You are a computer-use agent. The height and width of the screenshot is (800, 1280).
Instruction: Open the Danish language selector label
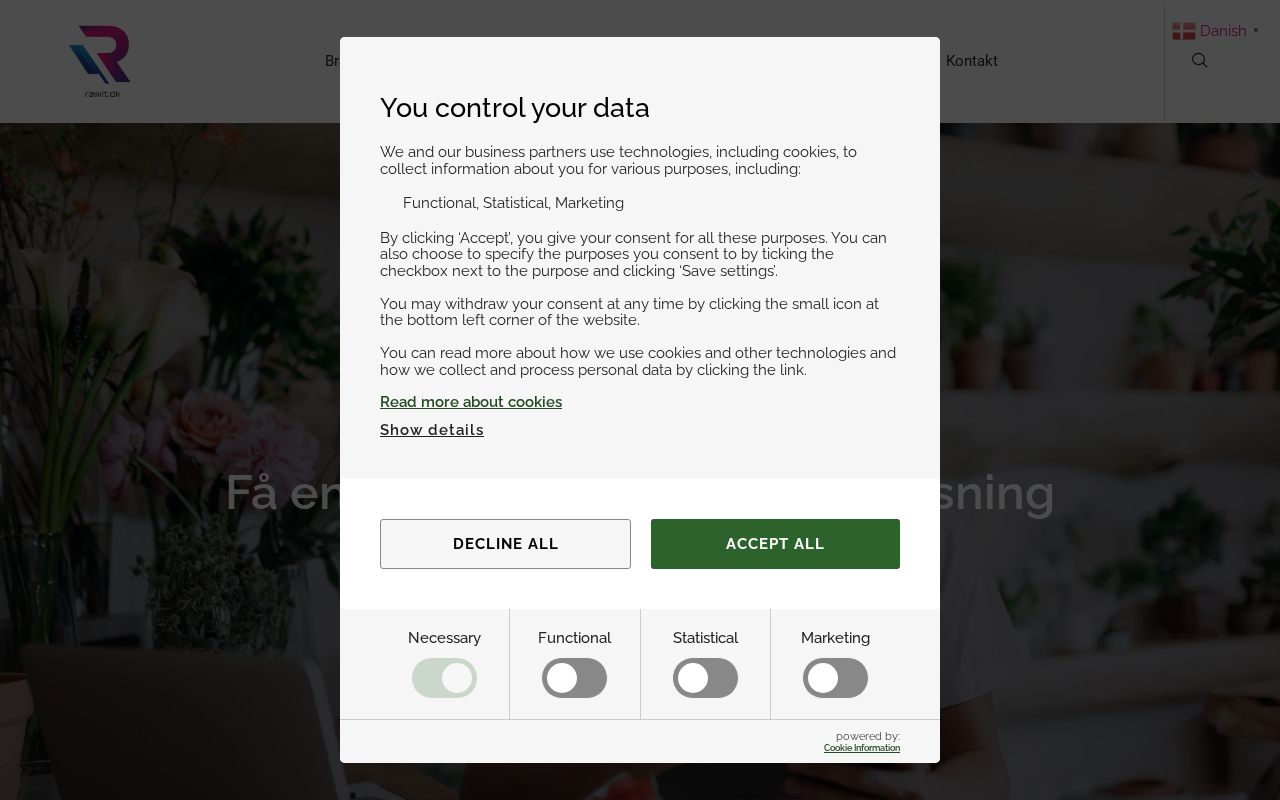click(x=1223, y=31)
